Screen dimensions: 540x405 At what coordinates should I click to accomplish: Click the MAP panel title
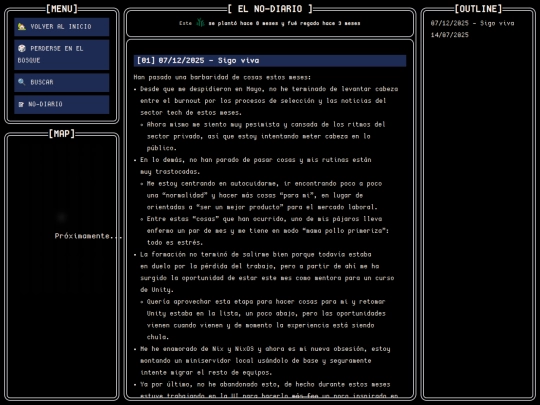tap(62, 134)
